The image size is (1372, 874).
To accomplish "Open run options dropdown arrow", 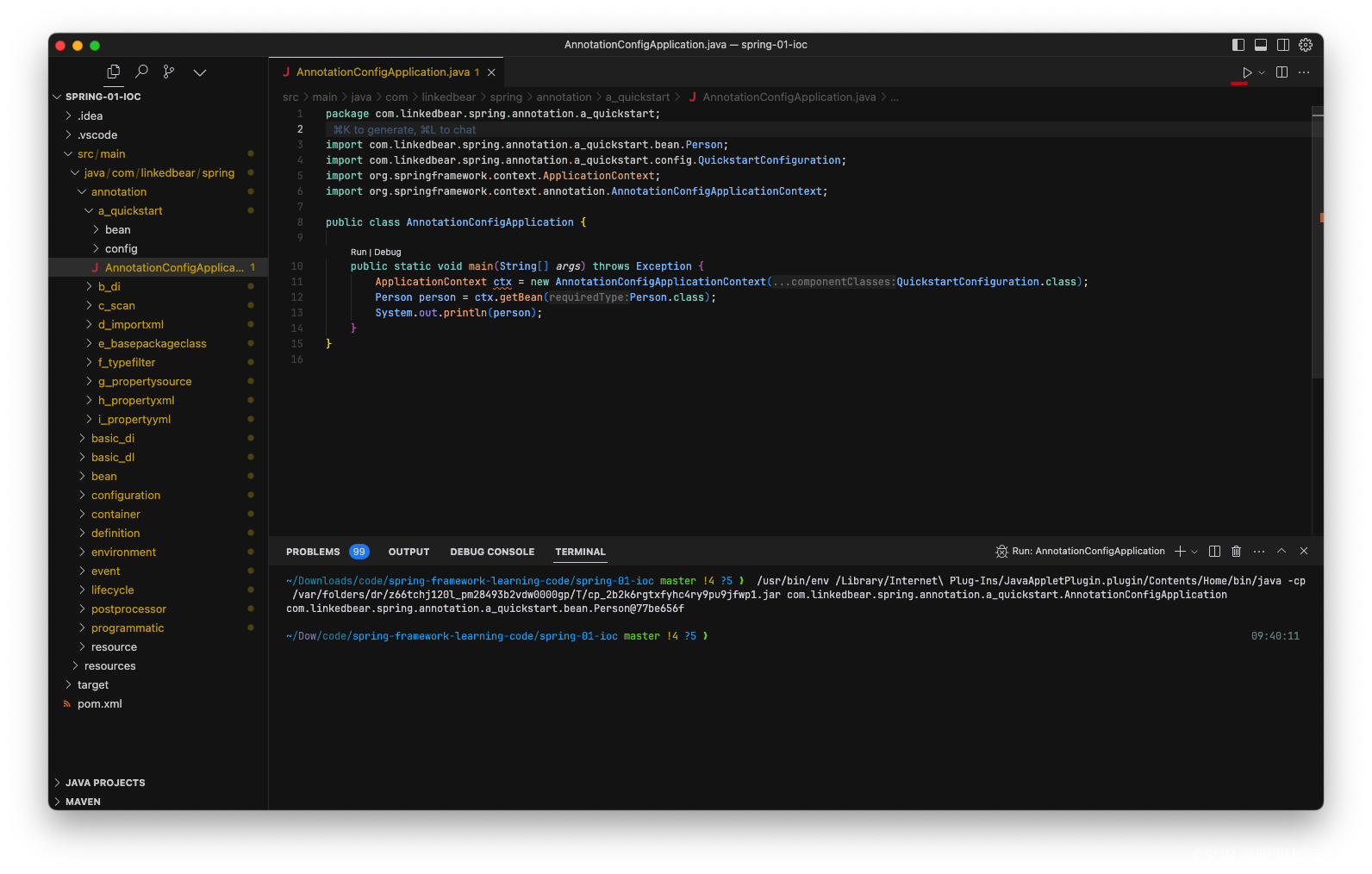I will (1262, 72).
